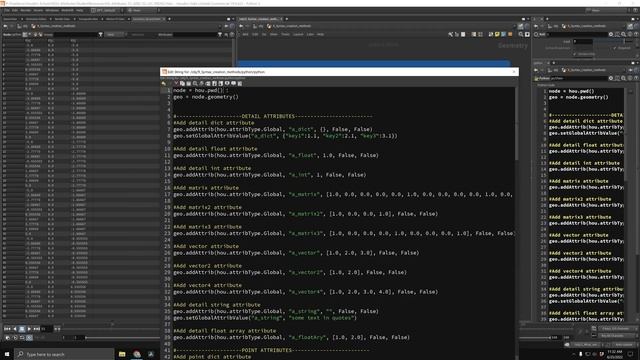640x360 pixels.
Task: Open the Main radial menu dropdown
Action: [x=143, y=10]
